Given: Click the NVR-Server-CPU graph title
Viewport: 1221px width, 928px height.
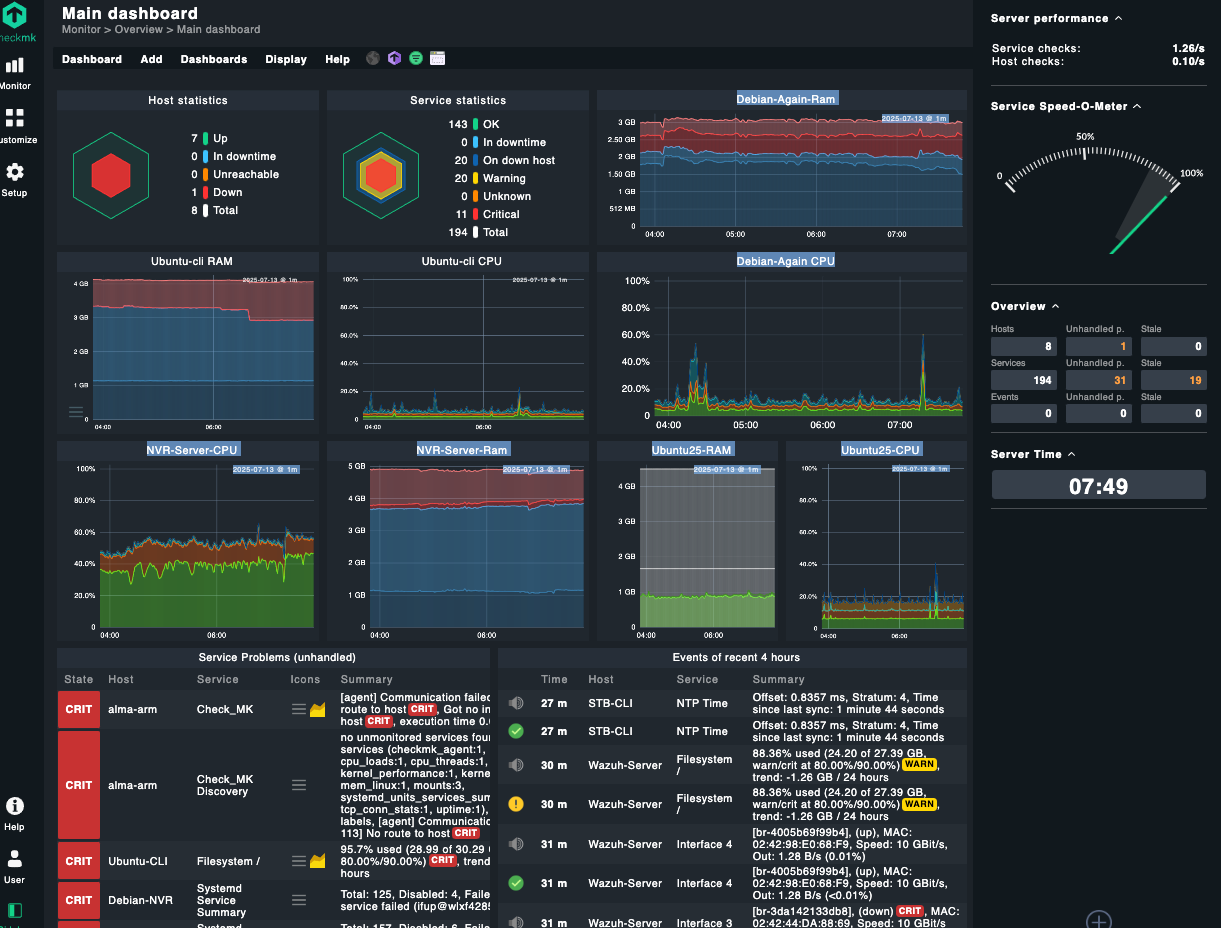Looking at the screenshot, I should coord(192,450).
